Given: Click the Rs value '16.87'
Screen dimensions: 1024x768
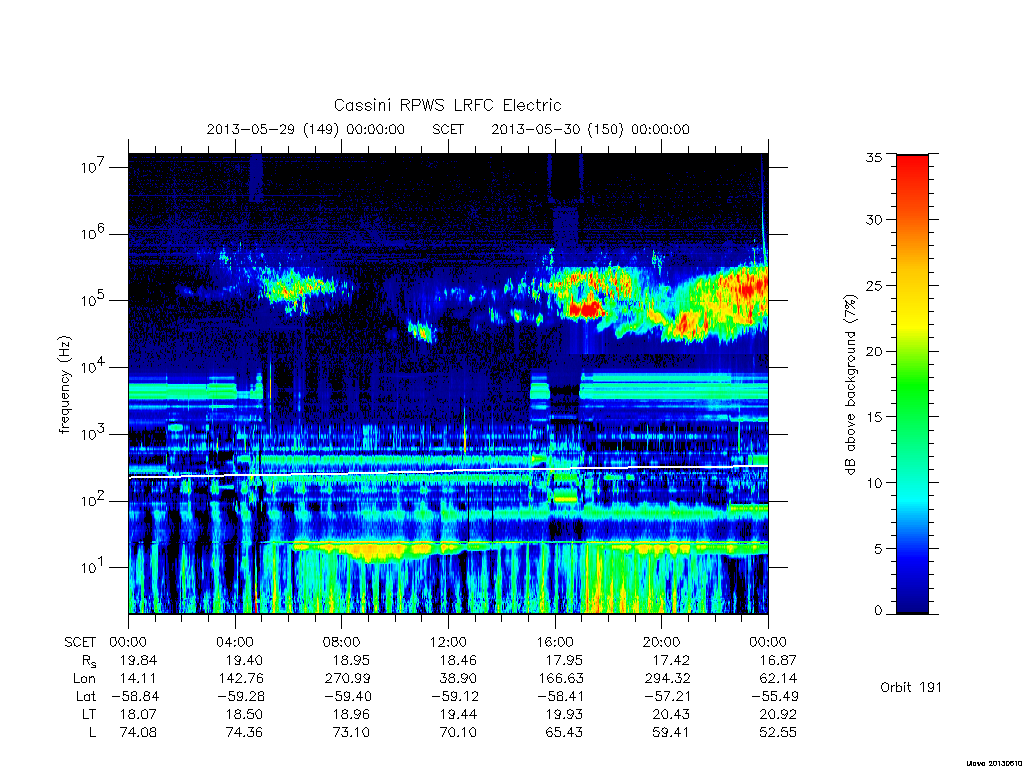Looking at the screenshot, I should (778, 660).
